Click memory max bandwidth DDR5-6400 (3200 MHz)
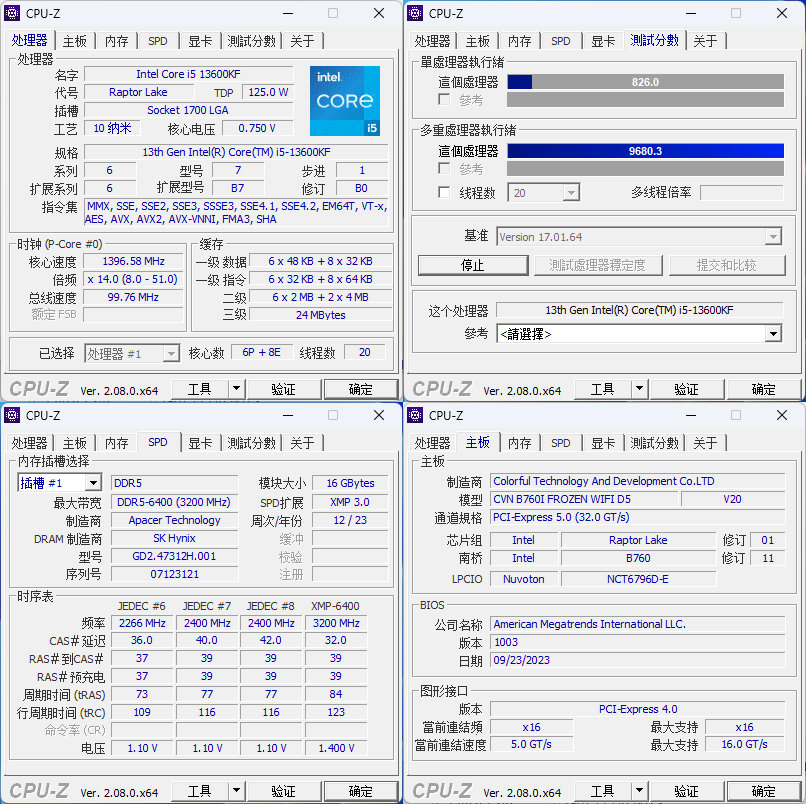806x804 pixels. pyautogui.click(x=174, y=502)
